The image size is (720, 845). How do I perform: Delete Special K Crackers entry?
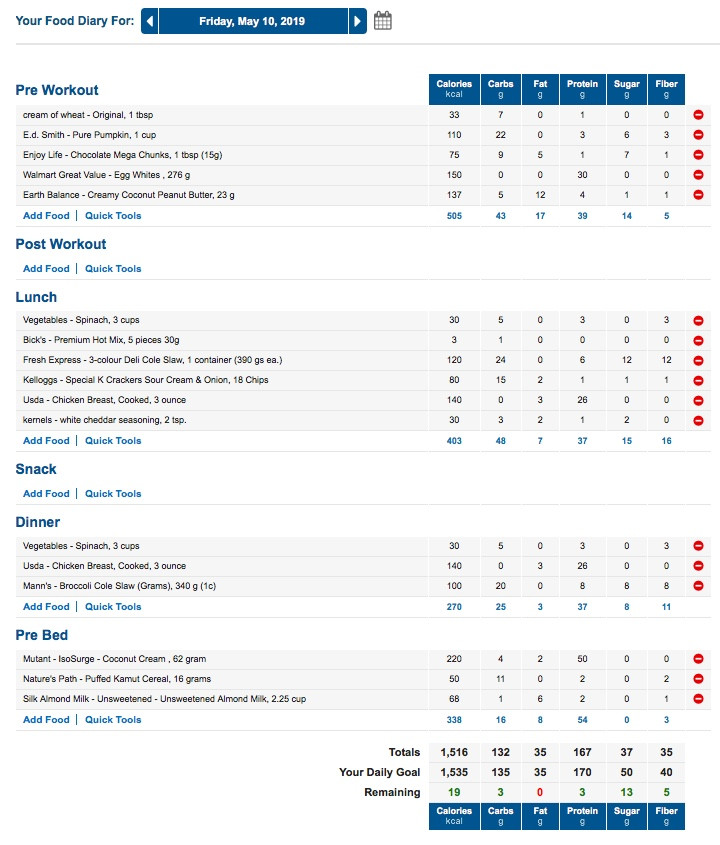(698, 380)
